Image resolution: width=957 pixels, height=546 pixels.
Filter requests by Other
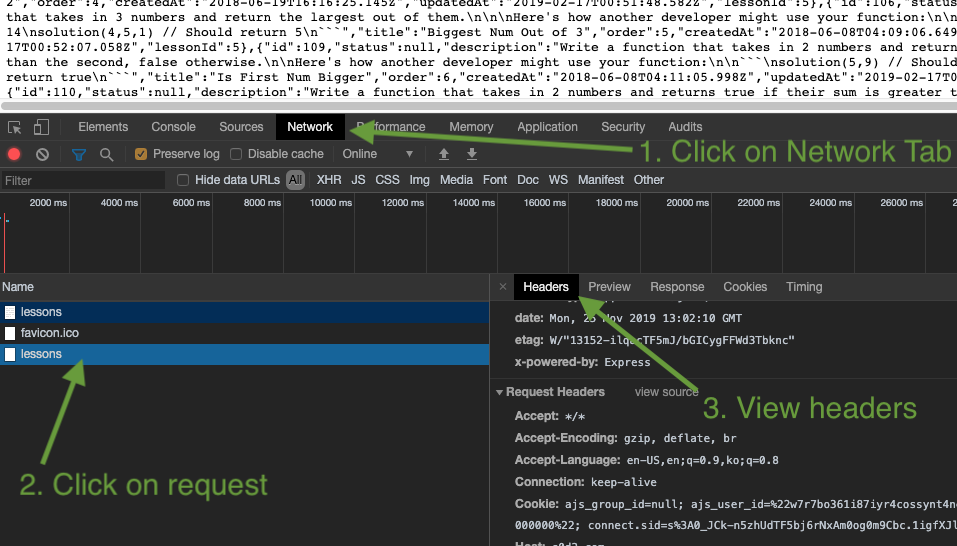pos(649,180)
